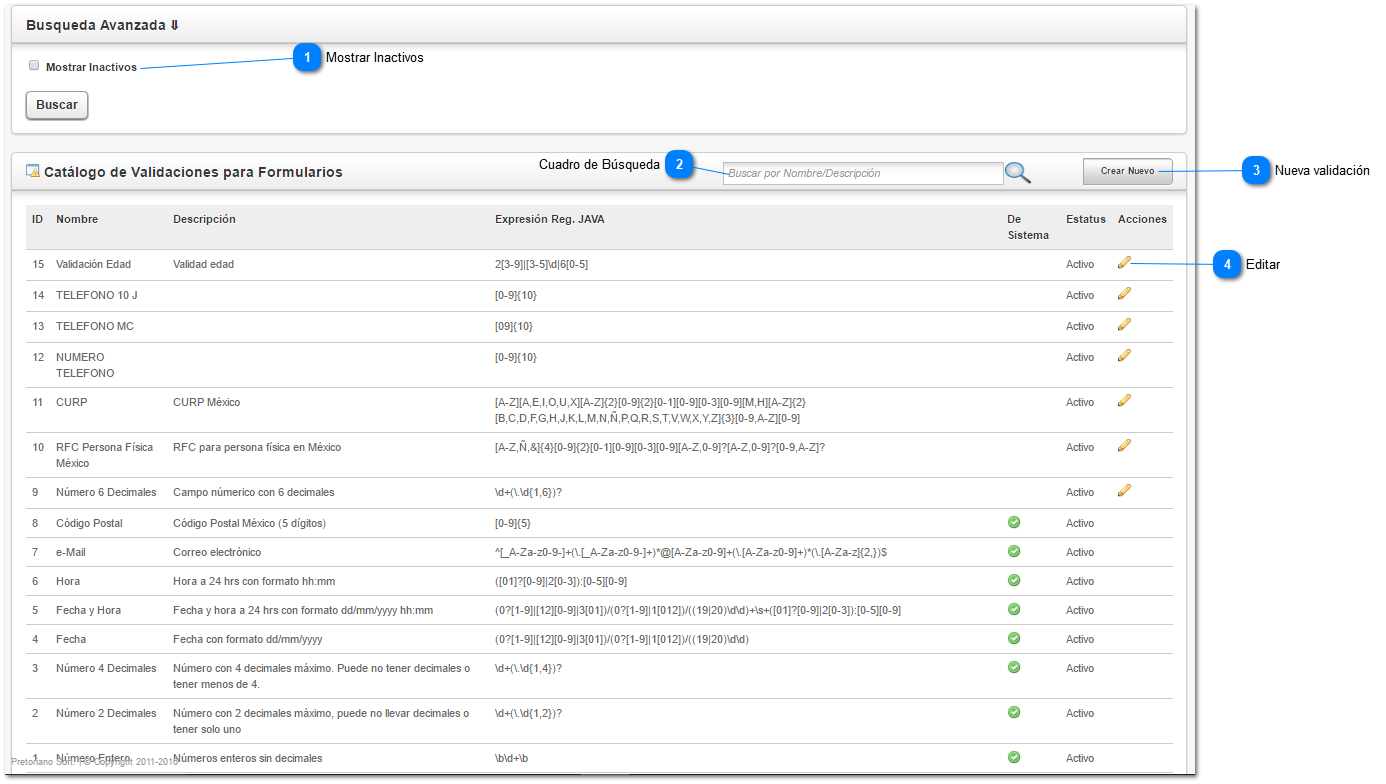Click the Catálogo de Validaciones para Formularios title
The image size is (1386, 784).
pyautogui.click(x=193, y=172)
